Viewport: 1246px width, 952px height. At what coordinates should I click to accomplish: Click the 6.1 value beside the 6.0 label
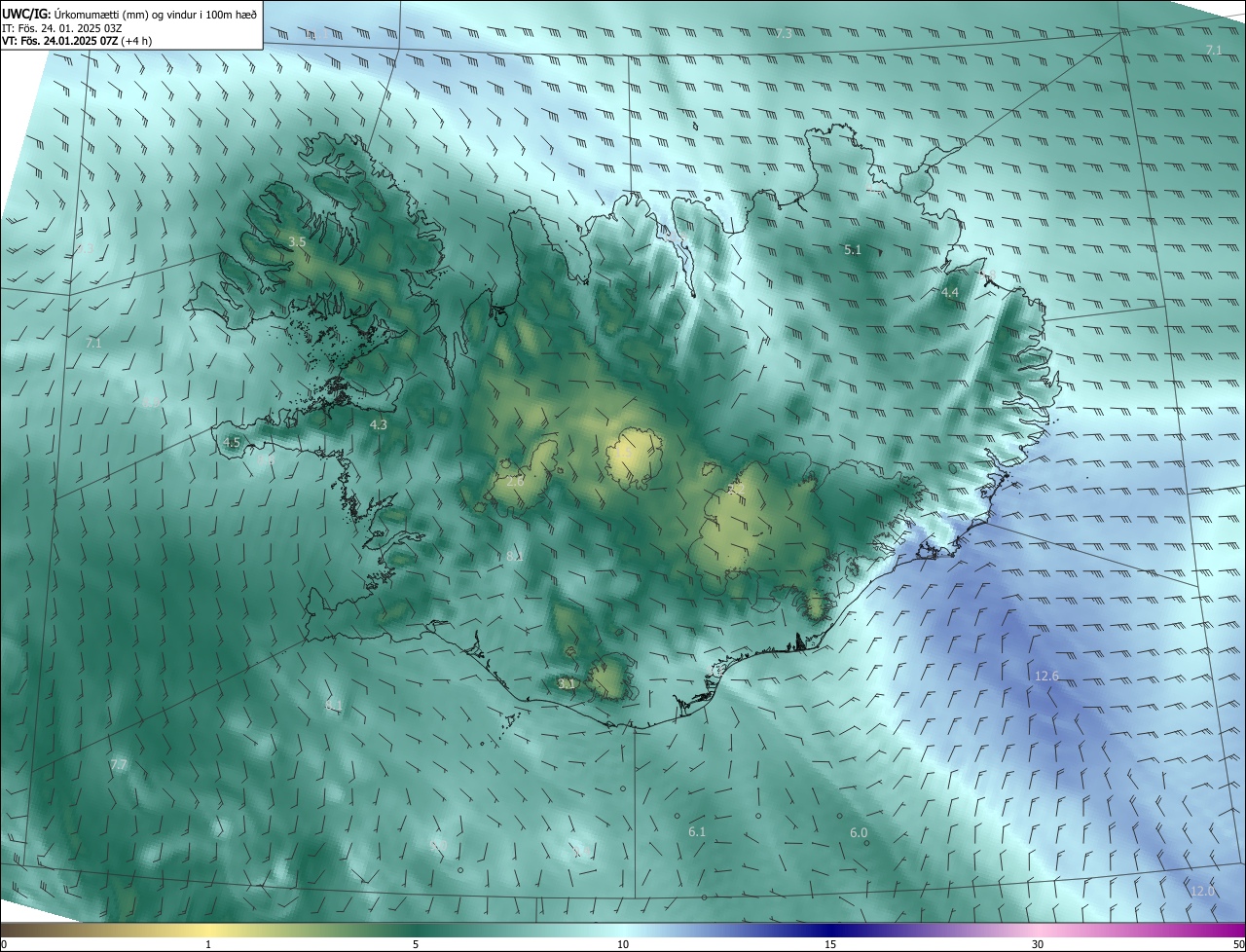pyautogui.click(x=697, y=832)
